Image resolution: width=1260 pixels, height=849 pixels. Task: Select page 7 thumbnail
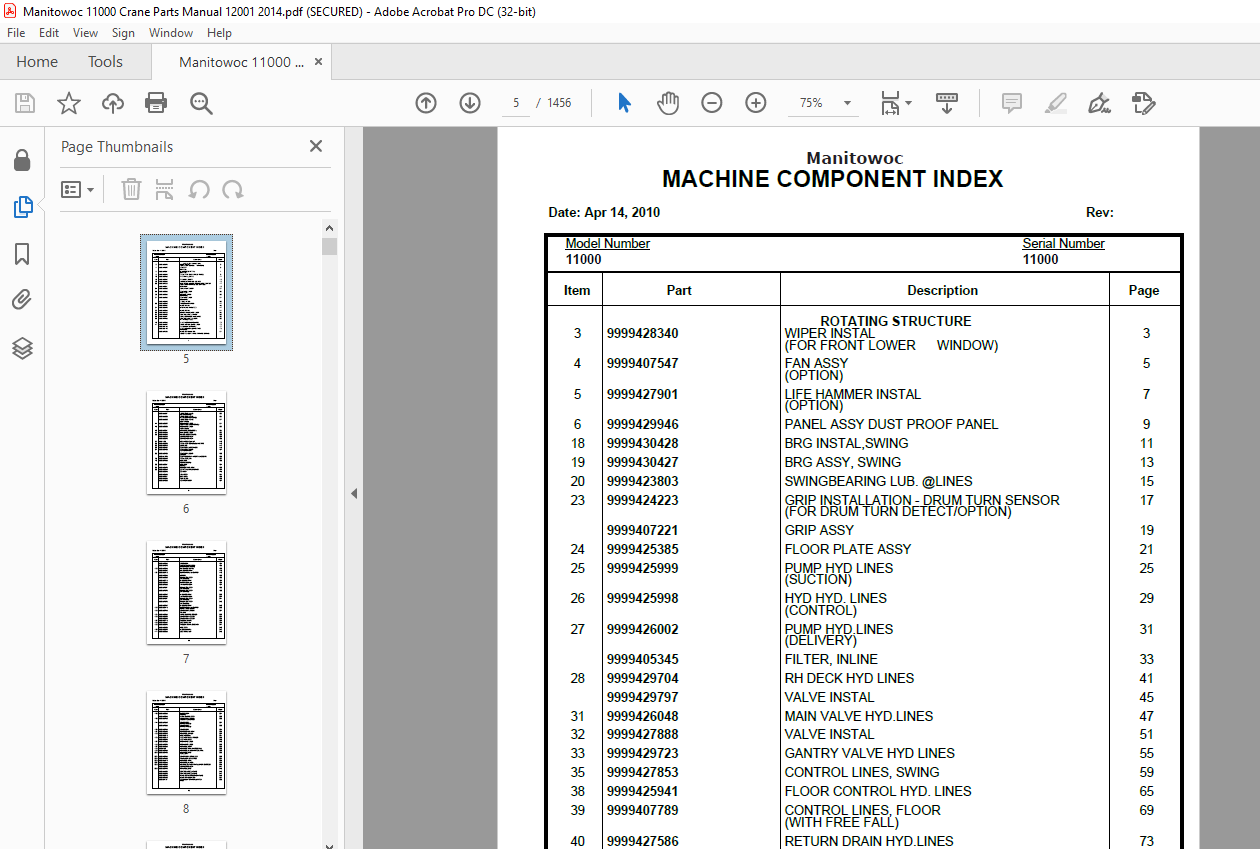pos(186,592)
